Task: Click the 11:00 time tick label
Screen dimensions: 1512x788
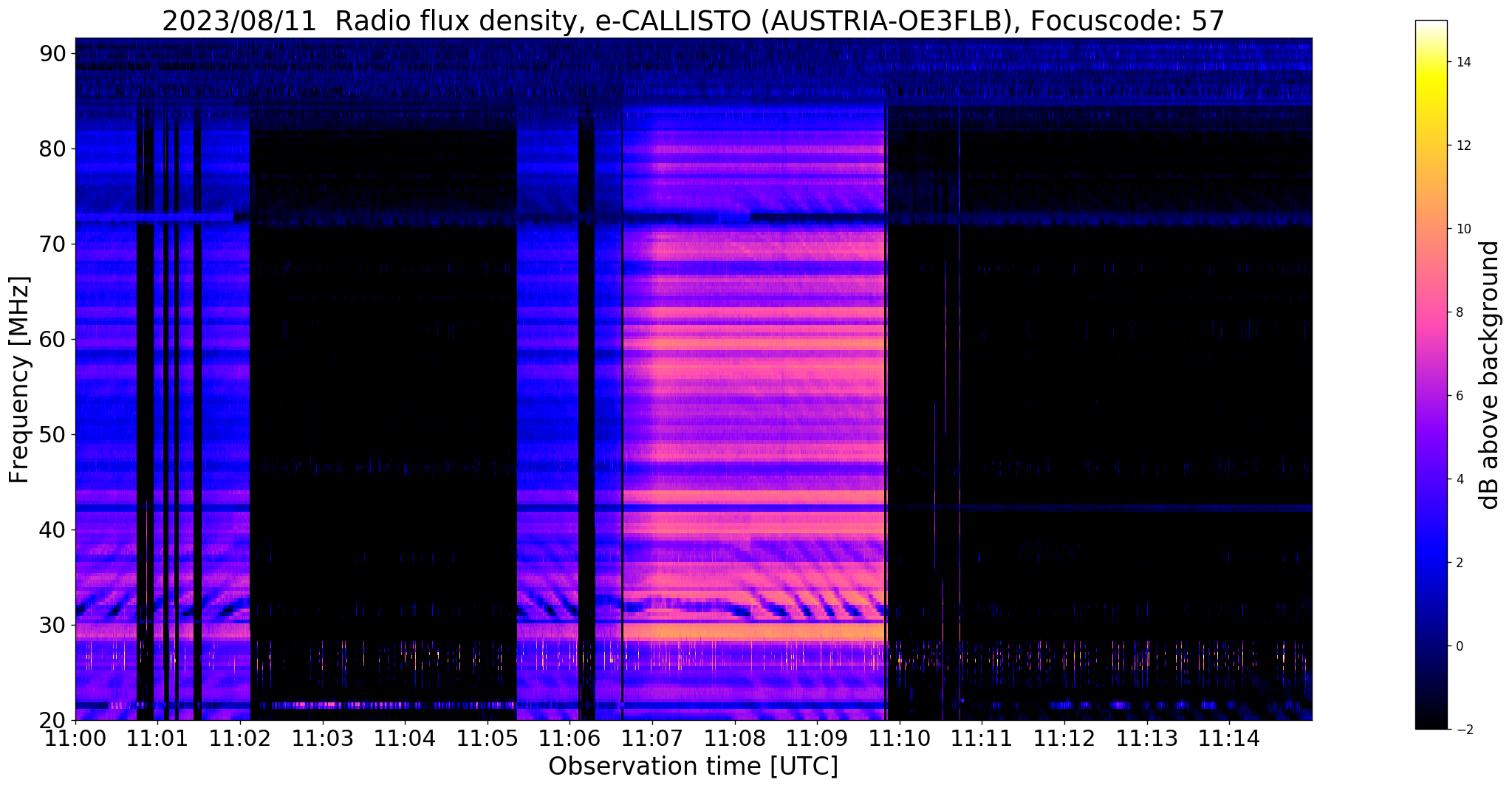Action: pyautogui.click(x=75, y=738)
